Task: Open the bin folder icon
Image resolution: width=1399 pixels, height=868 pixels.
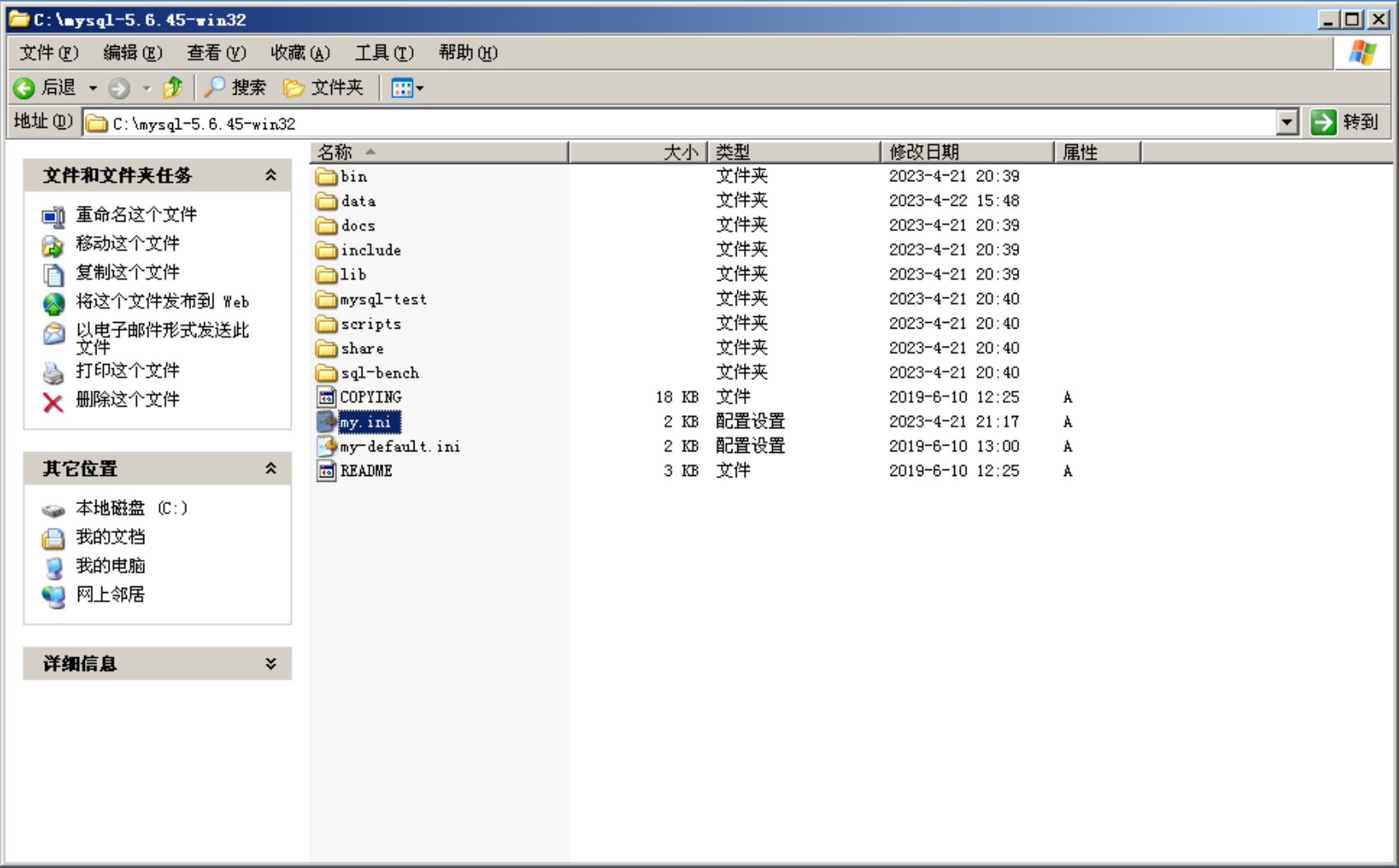Action: 326,176
